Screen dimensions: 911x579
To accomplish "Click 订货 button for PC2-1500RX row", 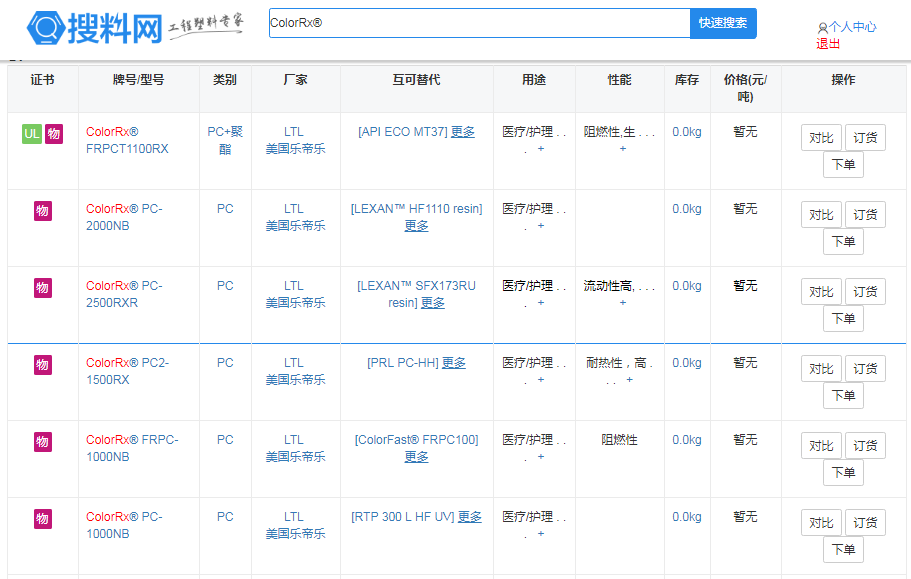I will 865,369.
